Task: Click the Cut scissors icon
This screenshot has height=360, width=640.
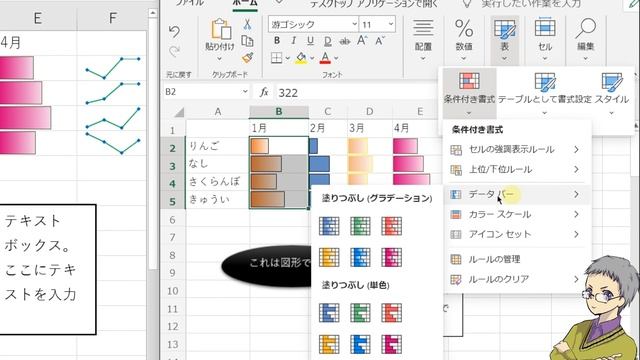Action: click(x=247, y=24)
